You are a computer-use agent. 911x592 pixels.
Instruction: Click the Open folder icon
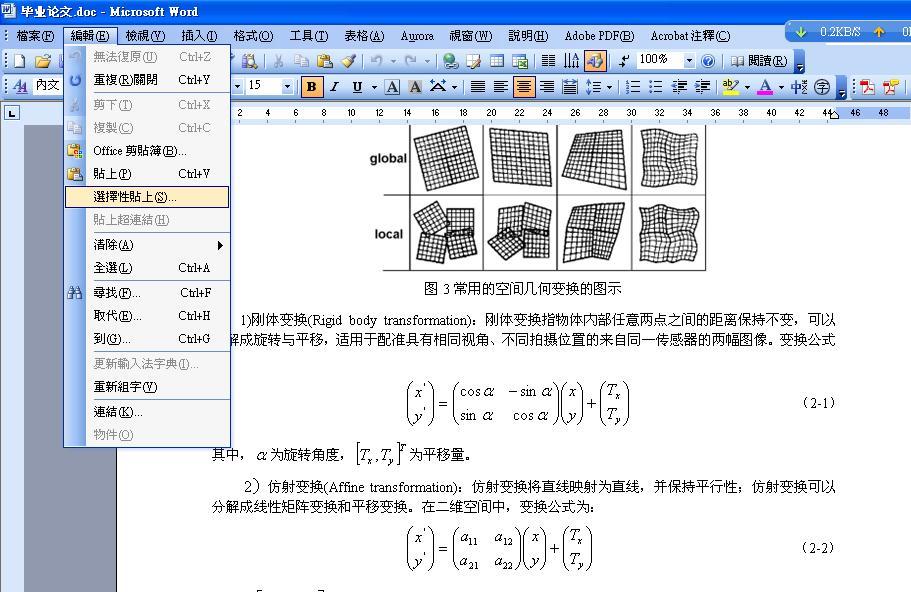click(42, 60)
